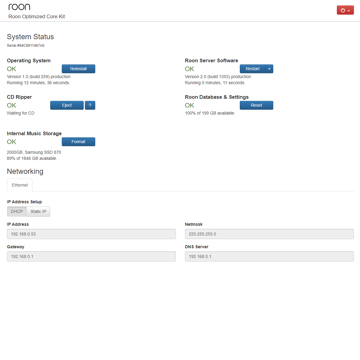
Task: Open the red power menu button
Action: coord(345,10)
